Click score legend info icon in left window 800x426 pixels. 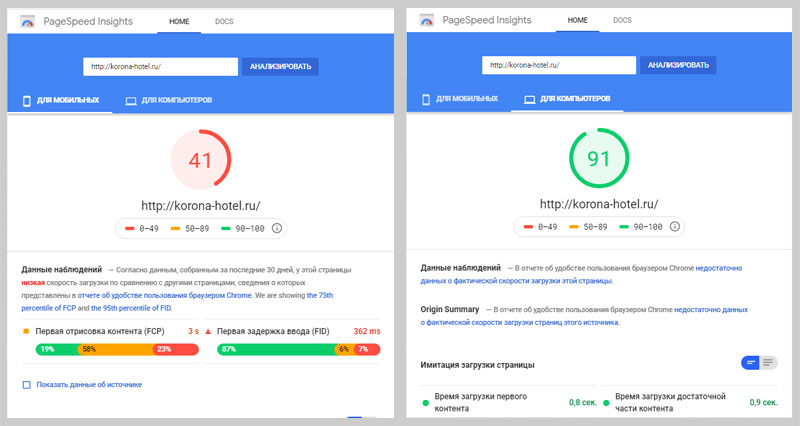(277, 228)
